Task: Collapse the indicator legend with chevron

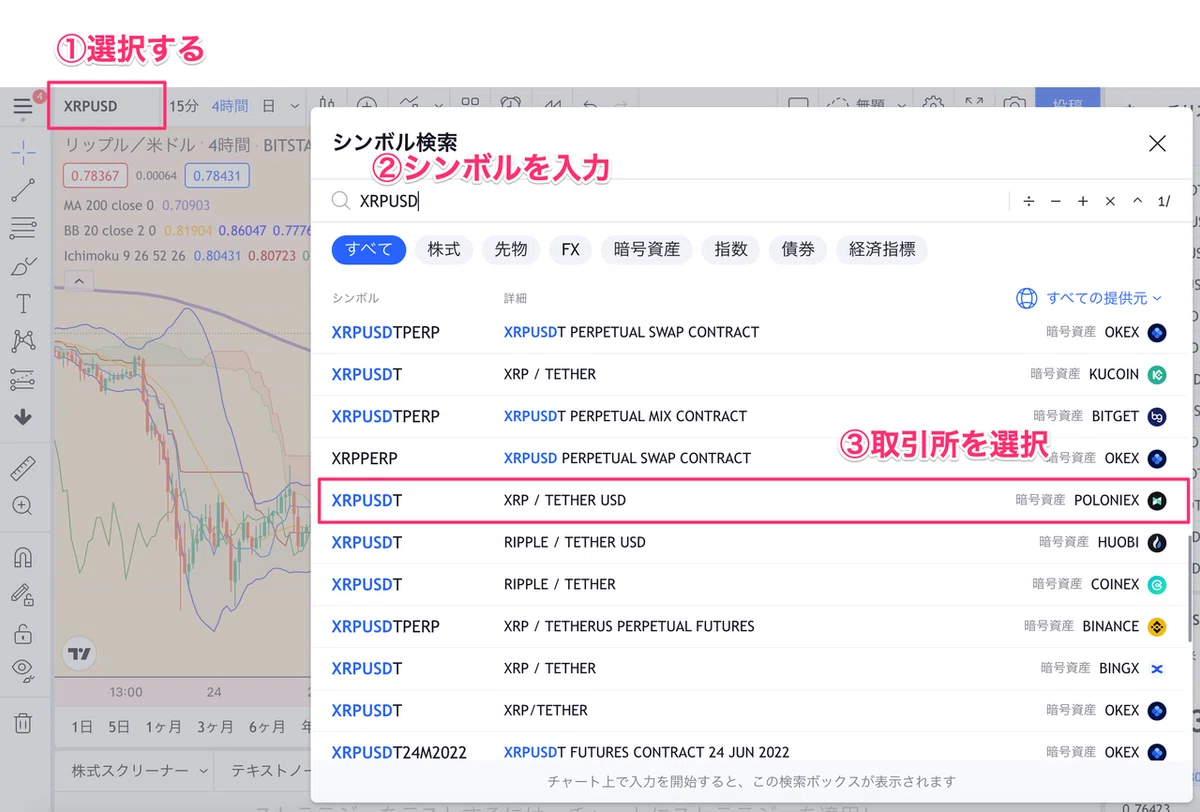Action: [79, 281]
